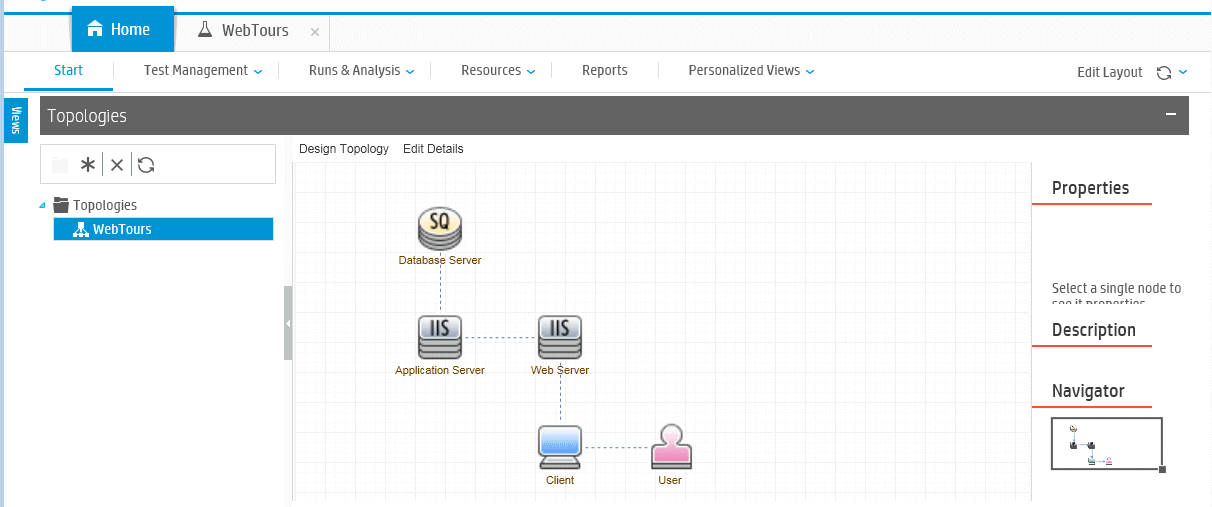Expand the Personalized Views dropdown menu
This screenshot has height=507, width=1212.
tap(751, 71)
